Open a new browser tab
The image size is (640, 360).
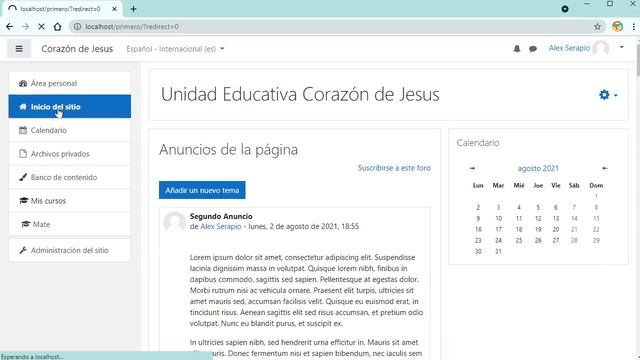pyautogui.click(x=133, y=9)
